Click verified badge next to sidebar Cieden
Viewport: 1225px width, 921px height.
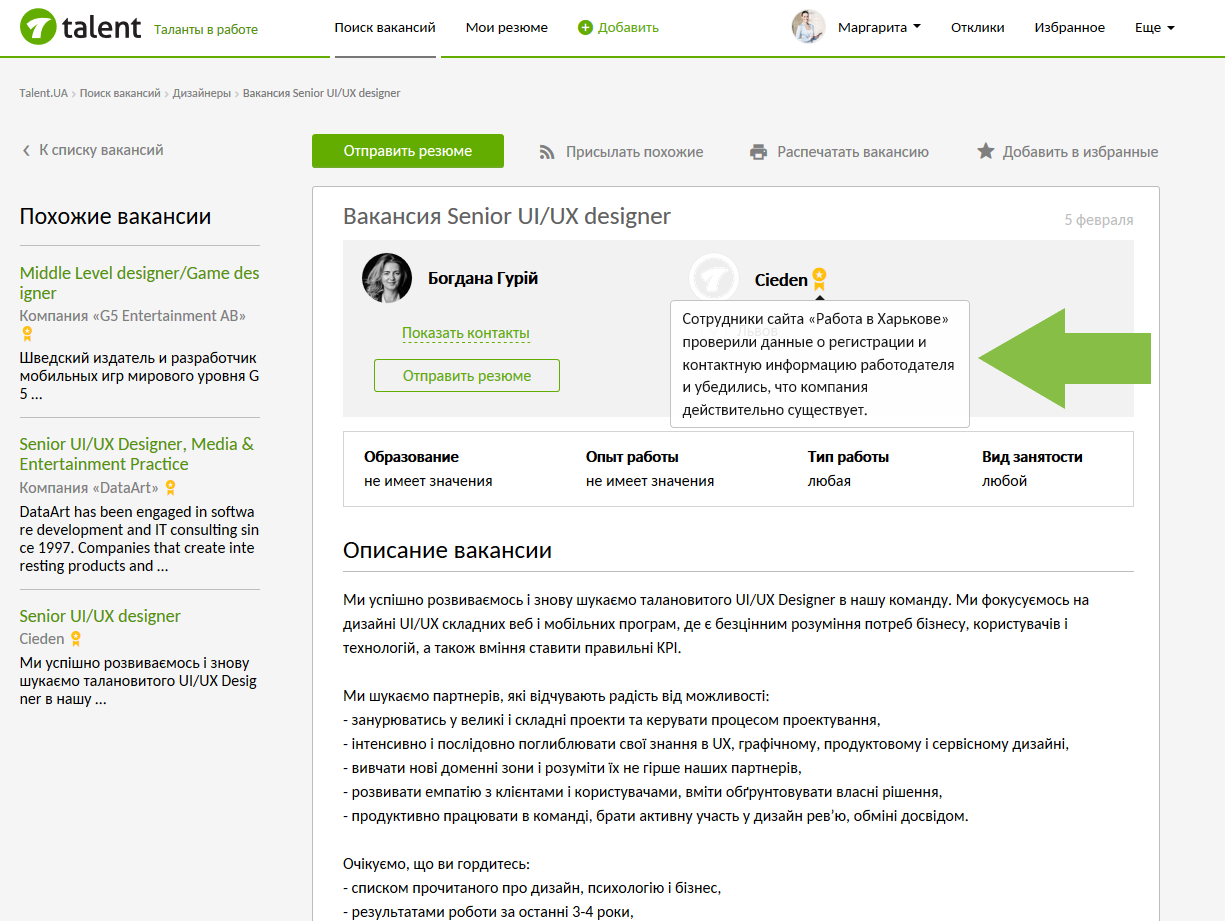click(75, 639)
